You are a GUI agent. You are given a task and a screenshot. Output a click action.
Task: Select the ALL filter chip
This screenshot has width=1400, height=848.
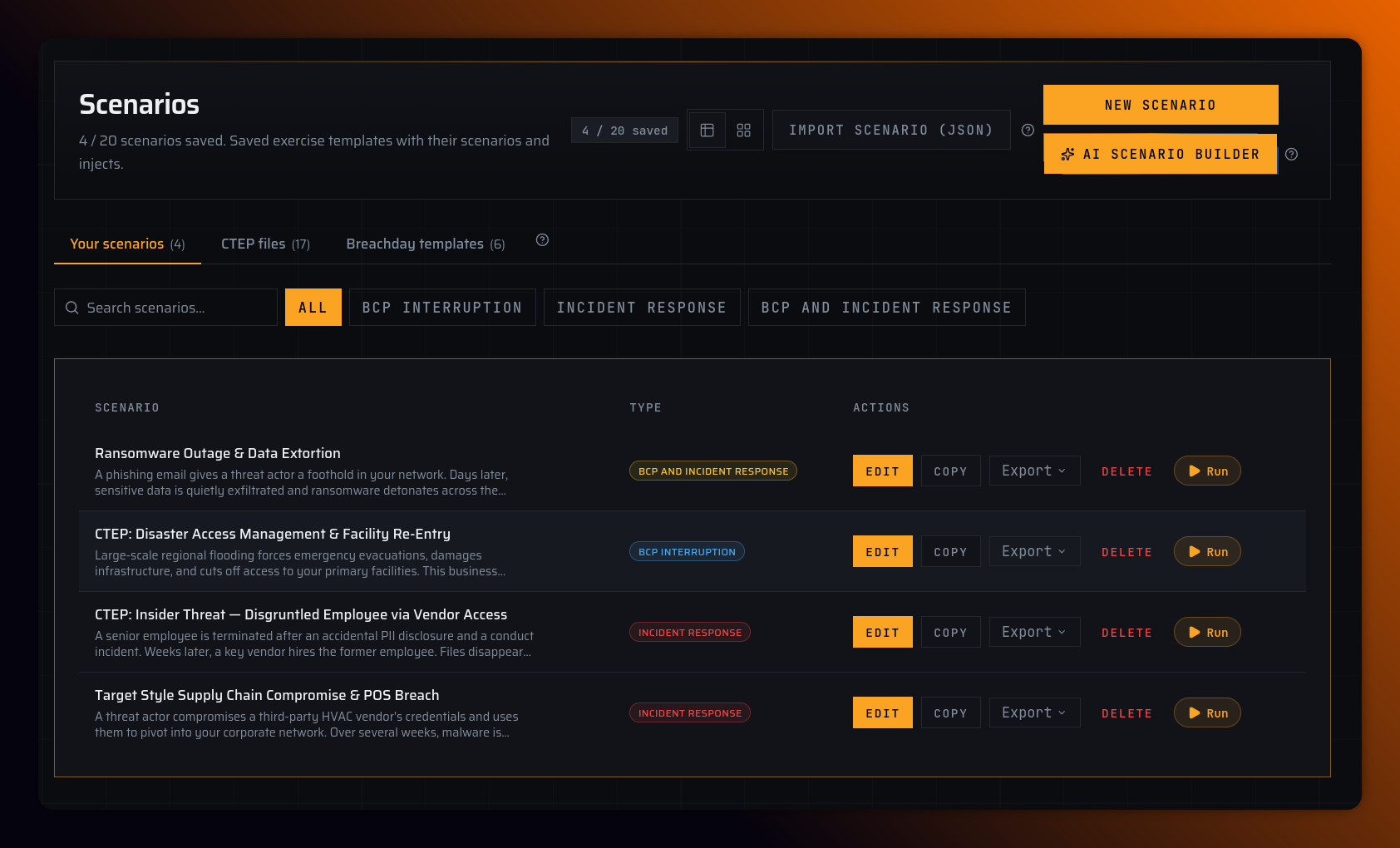(313, 308)
